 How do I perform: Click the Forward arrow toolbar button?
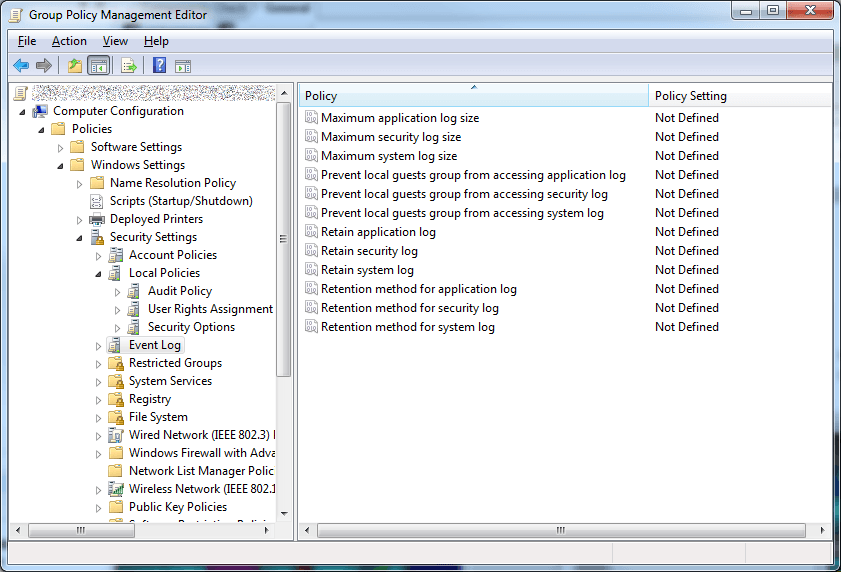click(43, 66)
